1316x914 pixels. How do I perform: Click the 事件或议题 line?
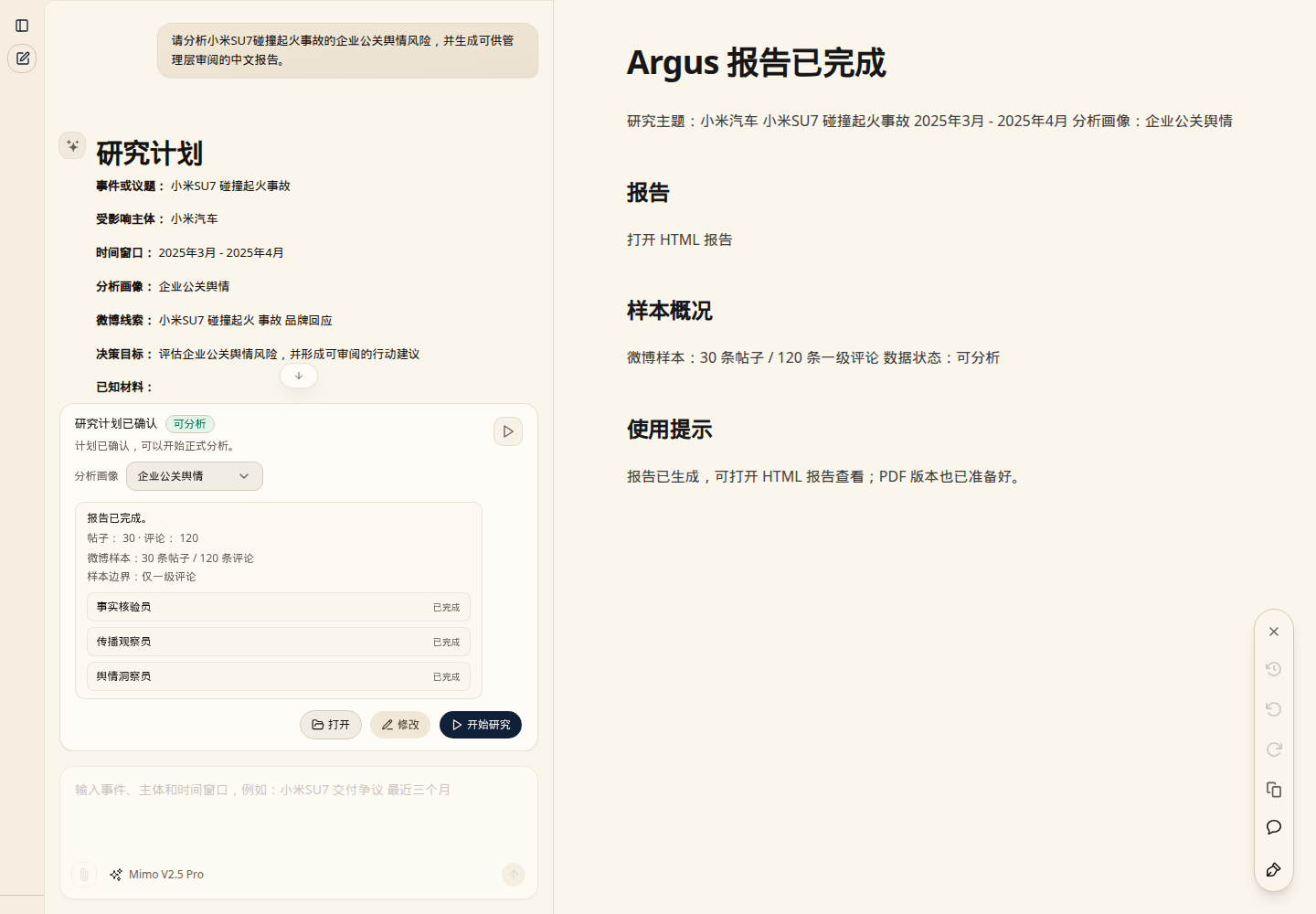click(x=193, y=186)
